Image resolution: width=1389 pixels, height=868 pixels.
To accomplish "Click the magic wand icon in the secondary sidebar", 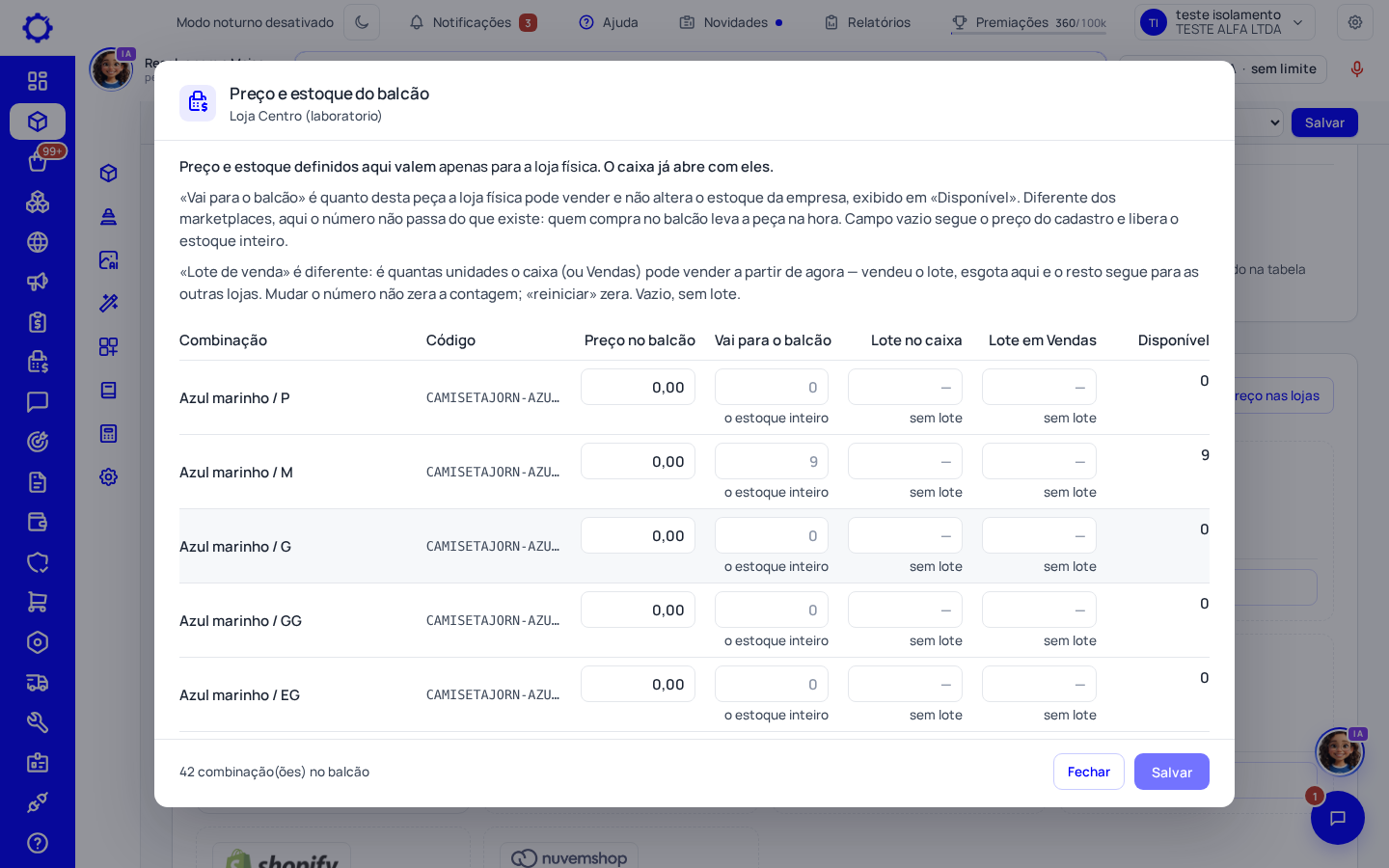I will [x=109, y=303].
